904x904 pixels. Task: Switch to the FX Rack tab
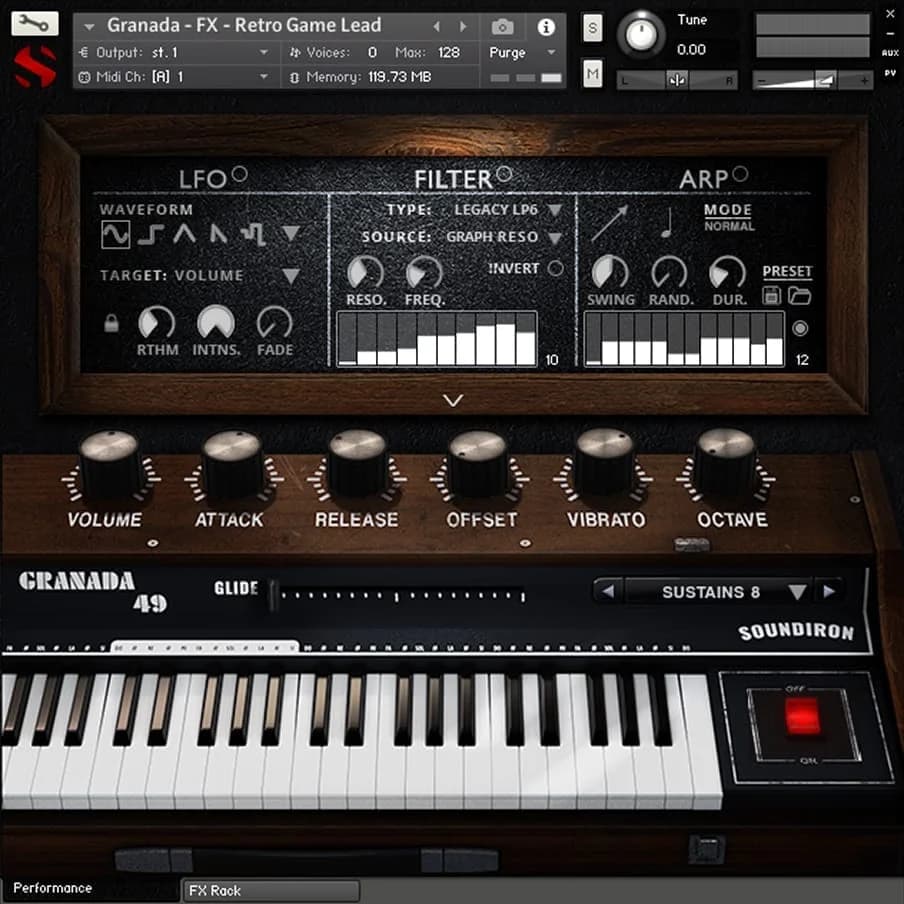coord(270,890)
